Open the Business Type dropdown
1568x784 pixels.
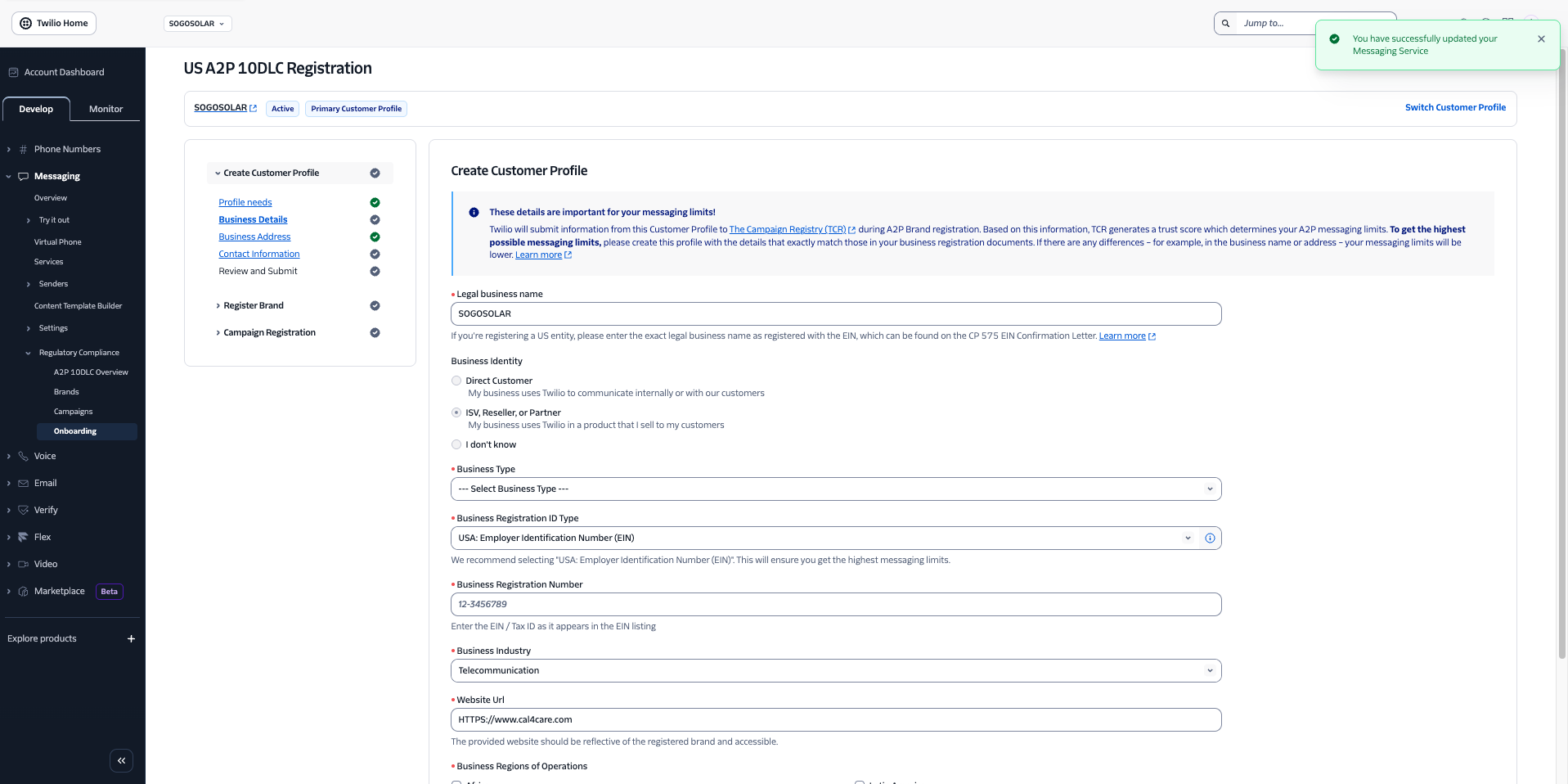[835, 489]
